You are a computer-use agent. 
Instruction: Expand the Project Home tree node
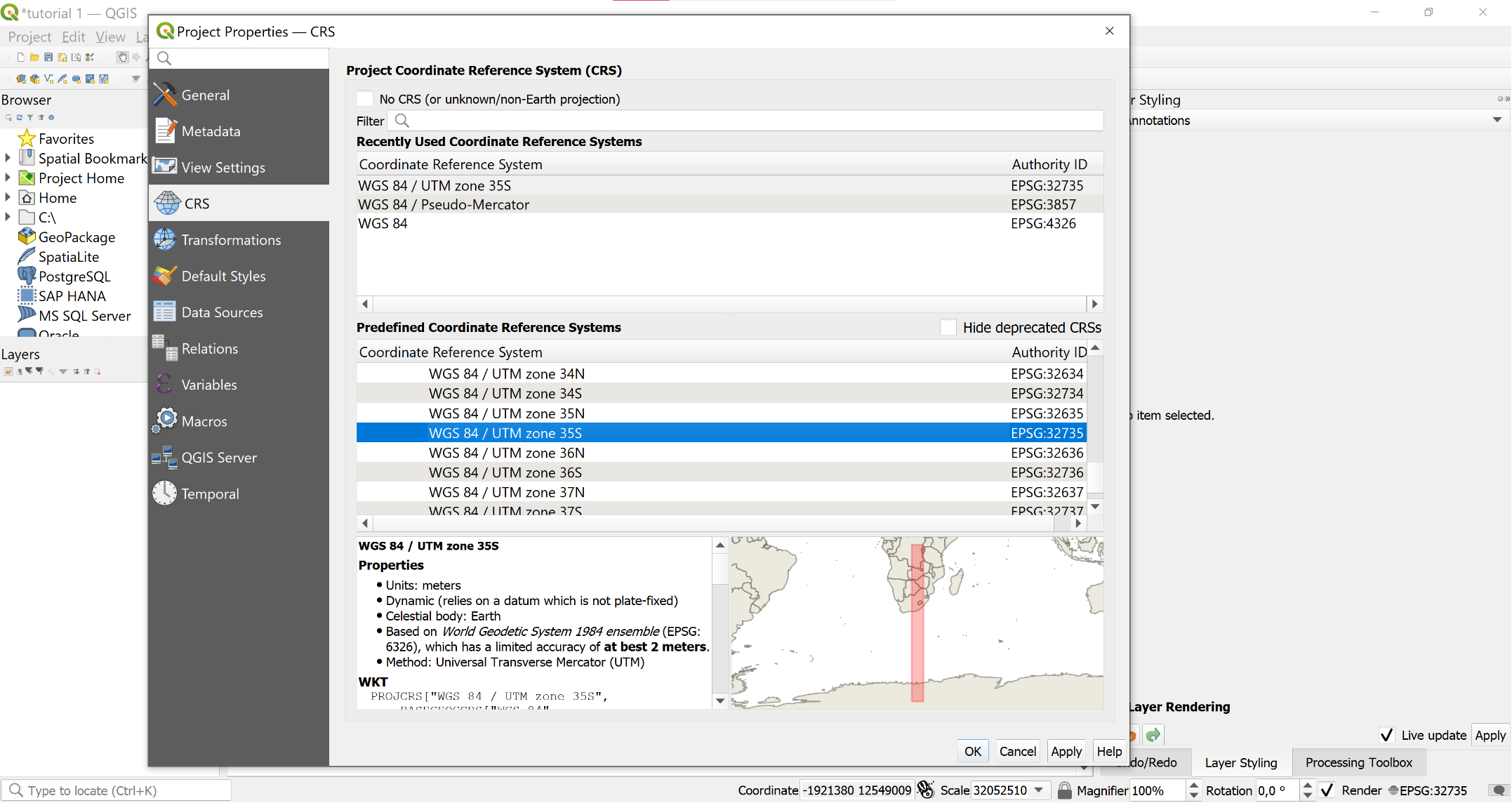[x=8, y=178]
